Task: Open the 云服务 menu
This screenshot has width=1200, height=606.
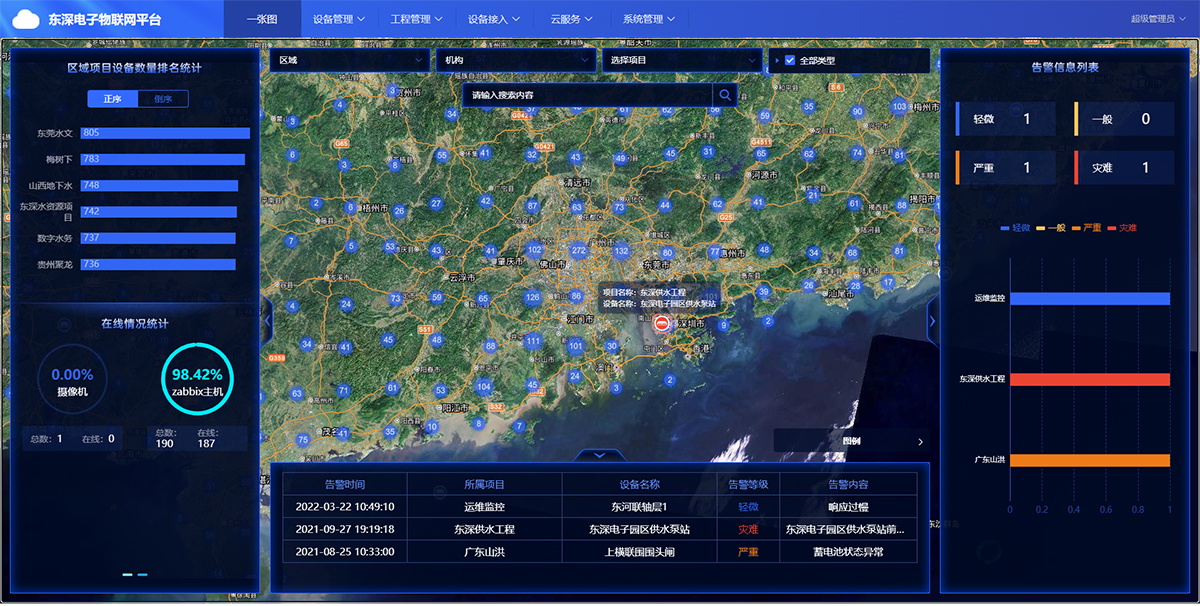Action: point(571,19)
